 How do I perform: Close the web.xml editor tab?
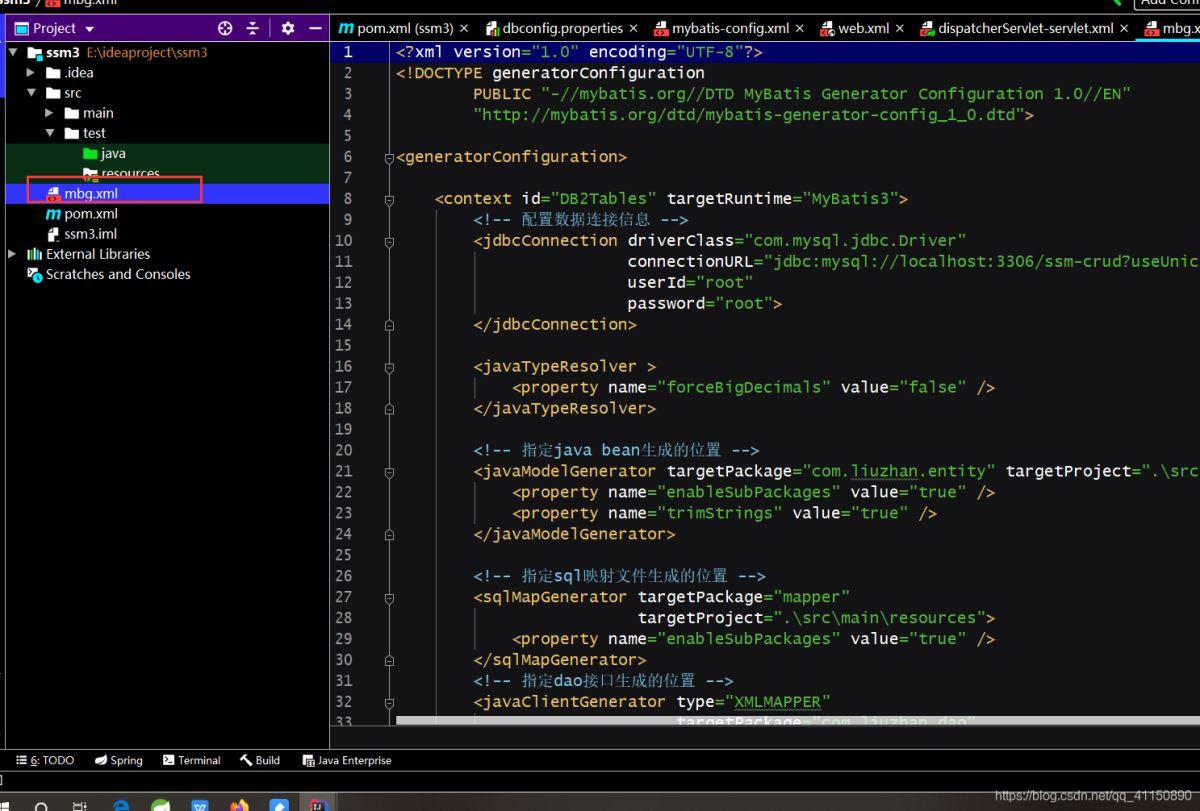900,28
